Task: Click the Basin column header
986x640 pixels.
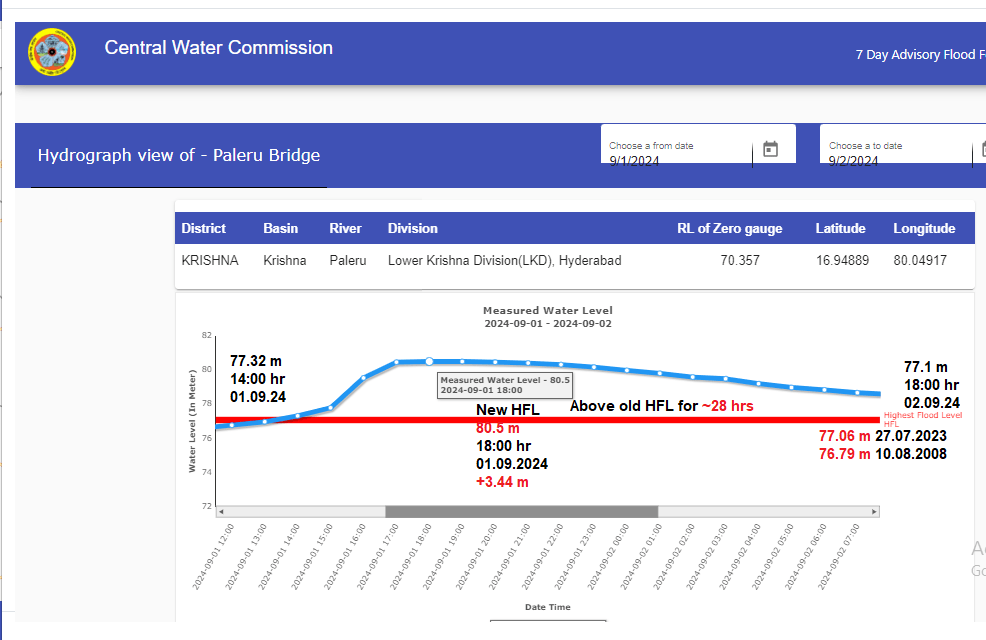Action: tap(280, 228)
